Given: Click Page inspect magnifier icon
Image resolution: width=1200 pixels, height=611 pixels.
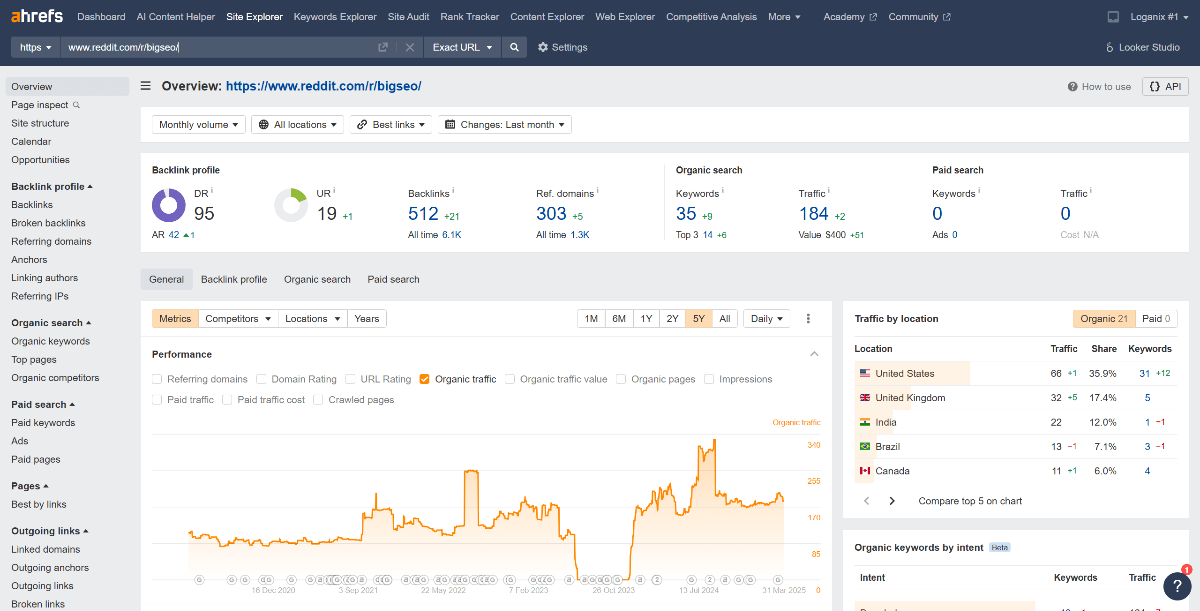Looking at the screenshot, I should click(76, 105).
